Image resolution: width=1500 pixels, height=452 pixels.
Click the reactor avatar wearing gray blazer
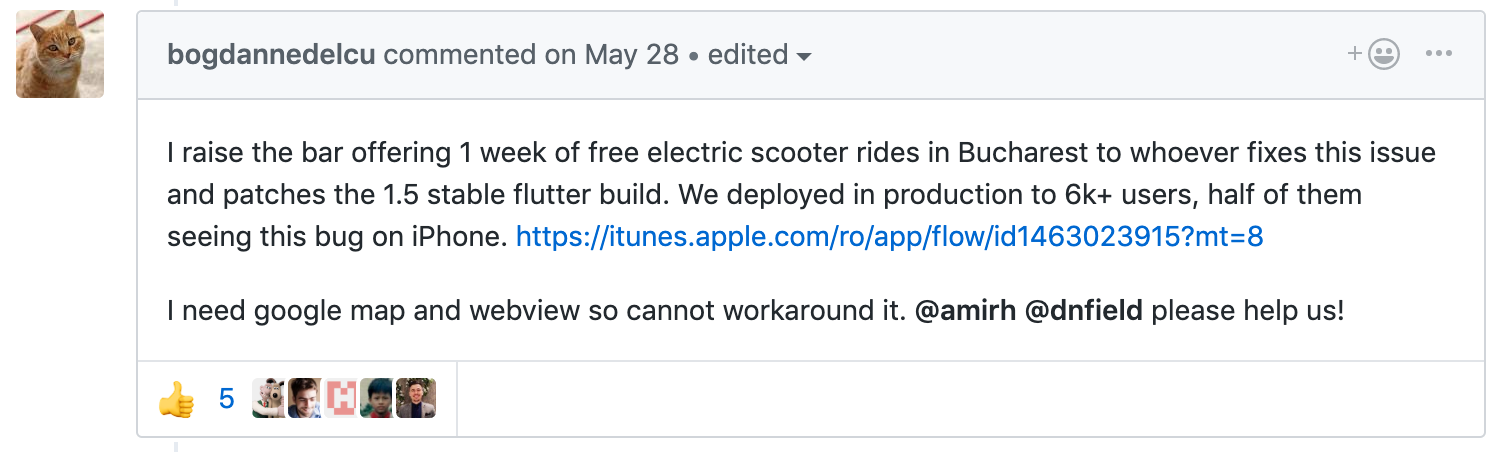tap(415, 398)
